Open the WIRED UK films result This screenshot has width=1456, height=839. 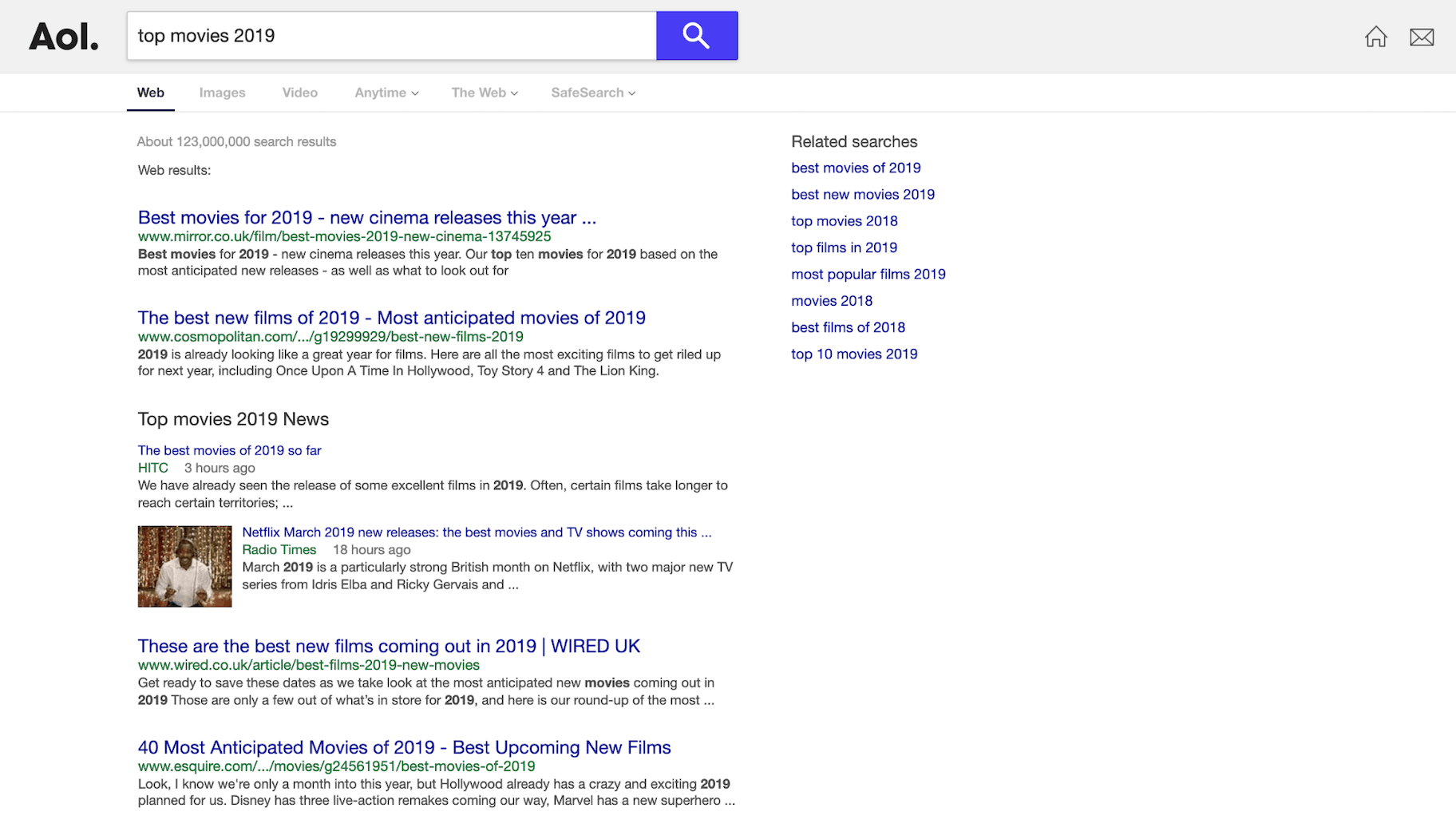pos(389,646)
